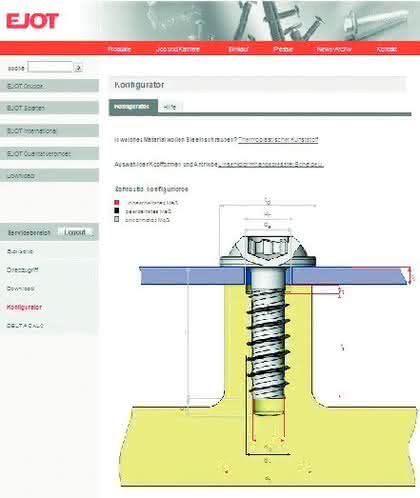420x498 pixels.
Task: Focus the Suche search field
Action: (50, 67)
